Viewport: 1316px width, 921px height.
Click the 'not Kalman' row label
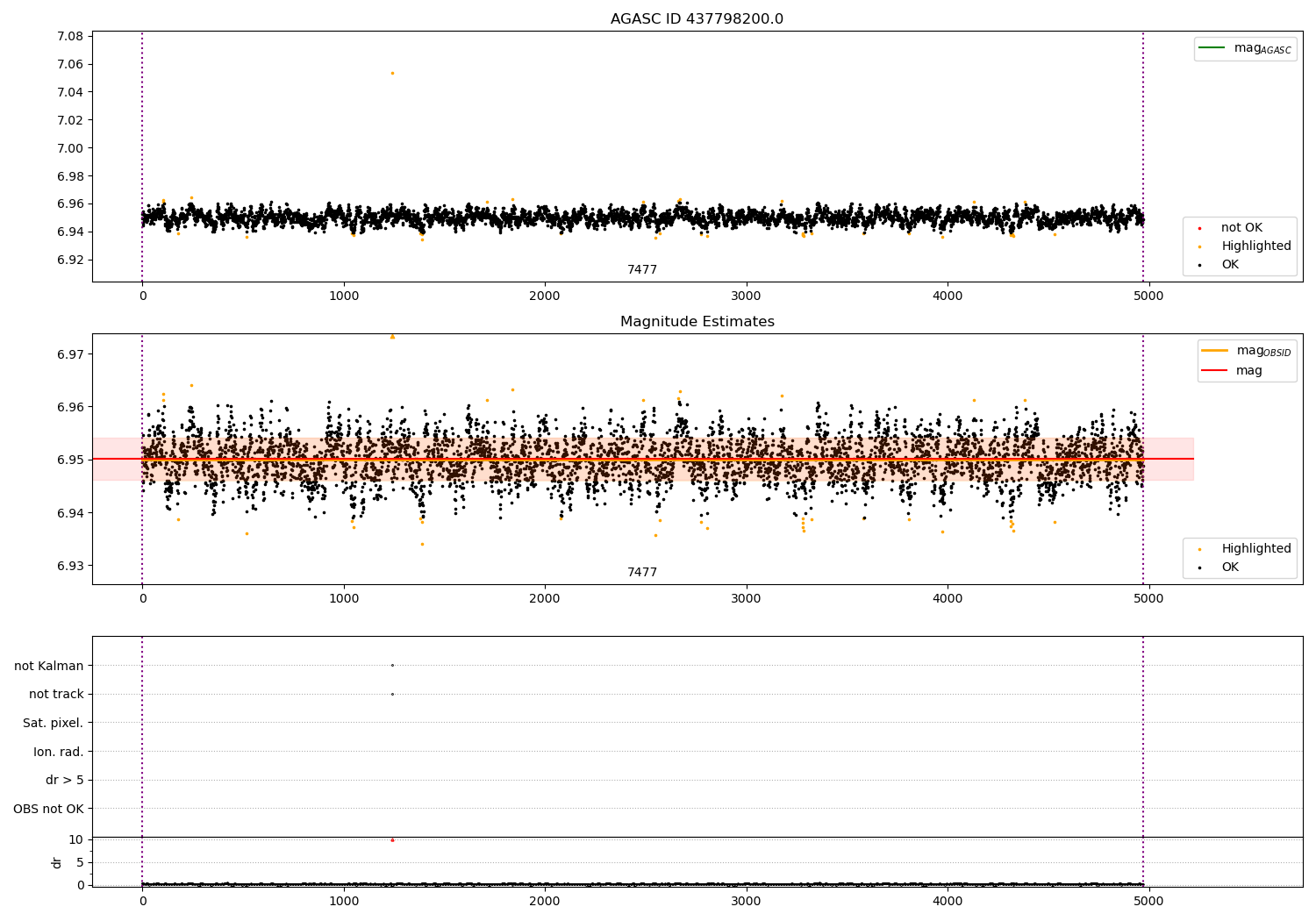pyautogui.click(x=49, y=666)
